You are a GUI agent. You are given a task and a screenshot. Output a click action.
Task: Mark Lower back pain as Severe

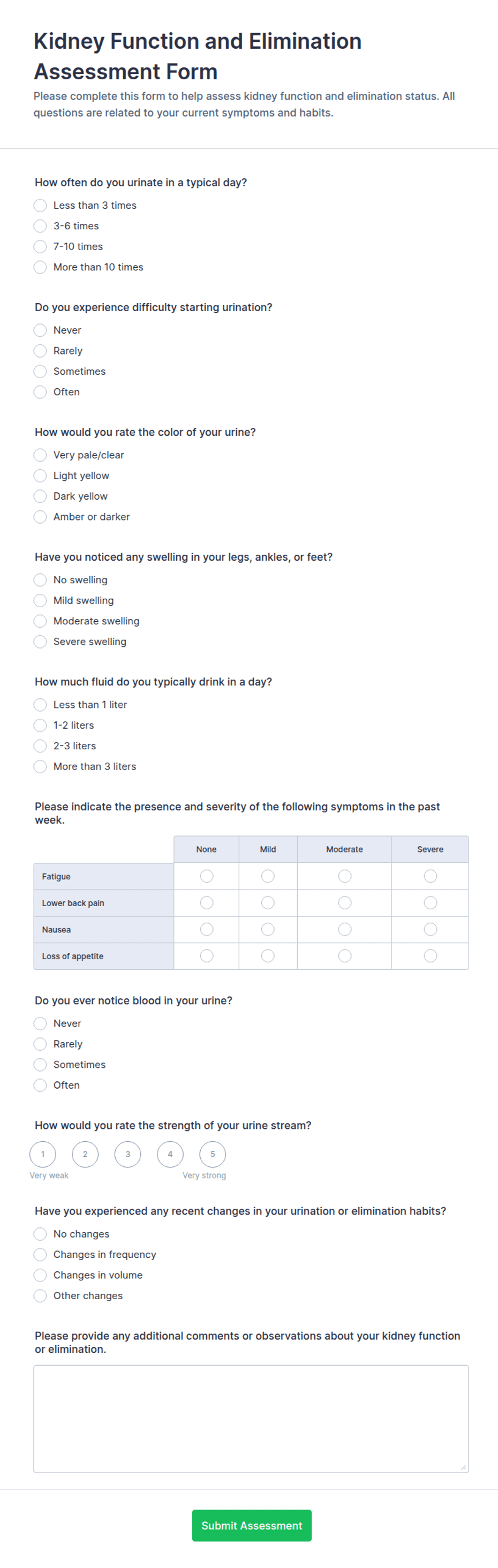tap(431, 903)
